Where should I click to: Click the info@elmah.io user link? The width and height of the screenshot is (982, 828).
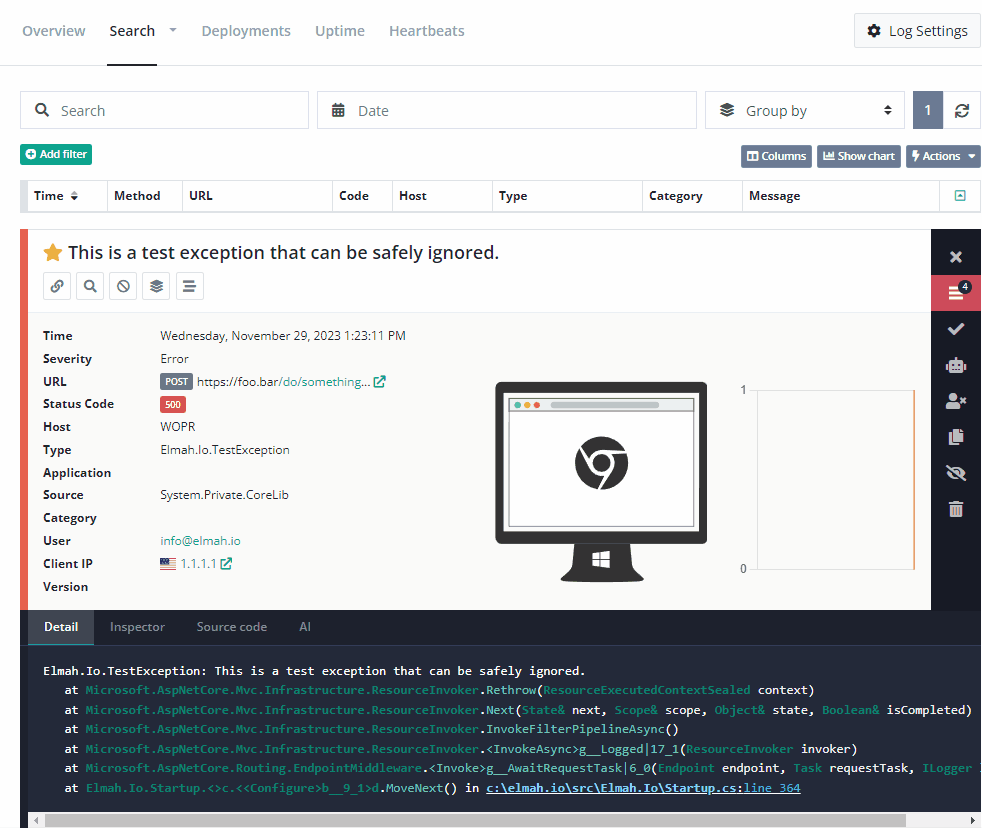(x=200, y=541)
